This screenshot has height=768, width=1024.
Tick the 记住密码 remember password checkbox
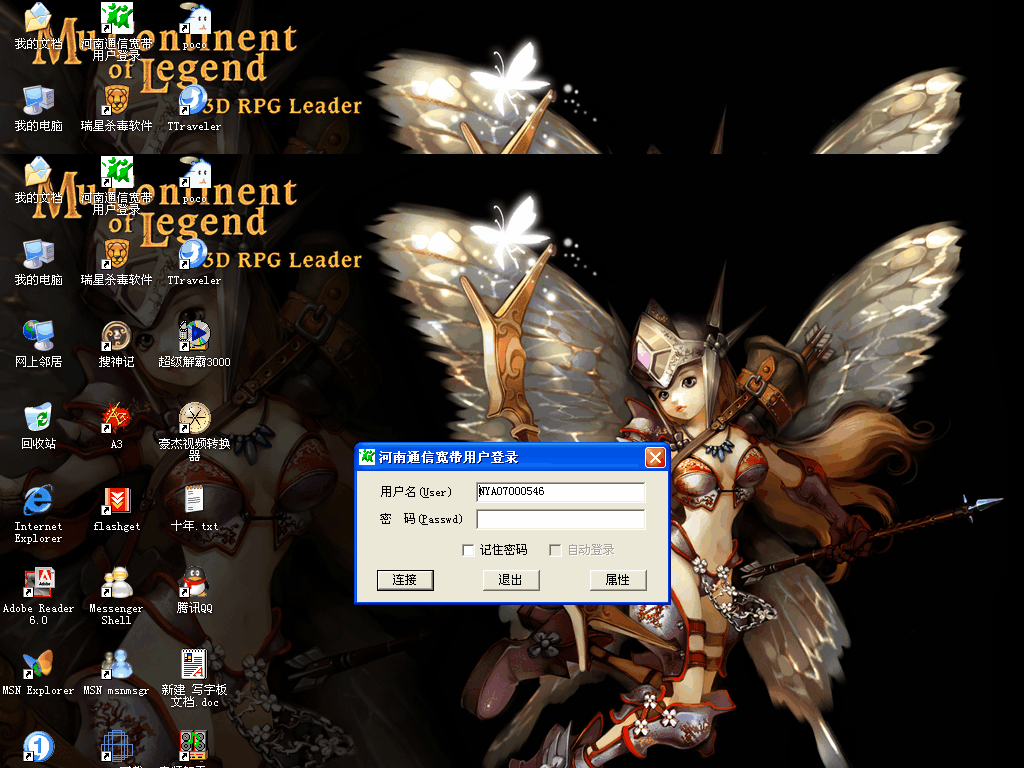pyautogui.click(x=468, y=550)
